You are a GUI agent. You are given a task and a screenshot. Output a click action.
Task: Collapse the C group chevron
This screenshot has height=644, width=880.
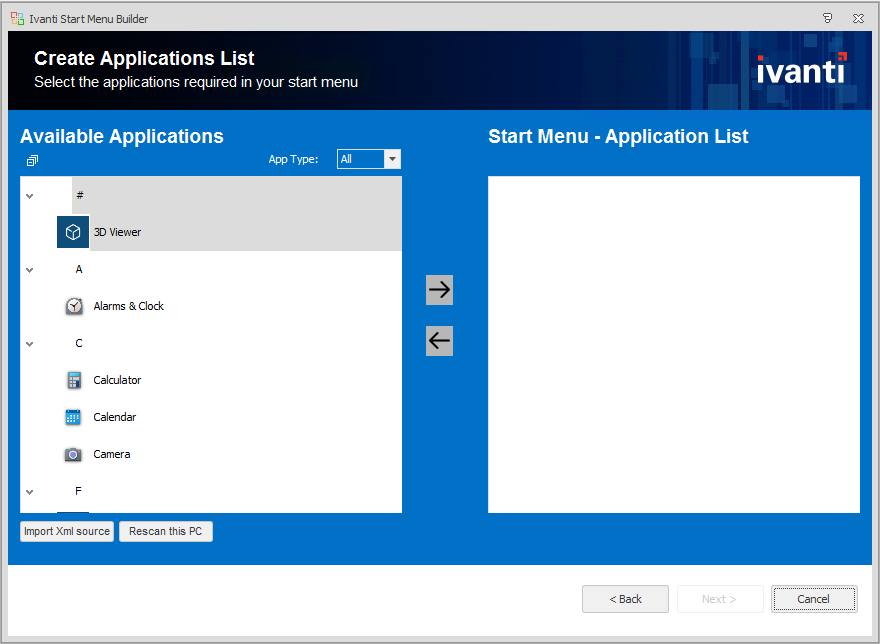[x=30, y=344]
